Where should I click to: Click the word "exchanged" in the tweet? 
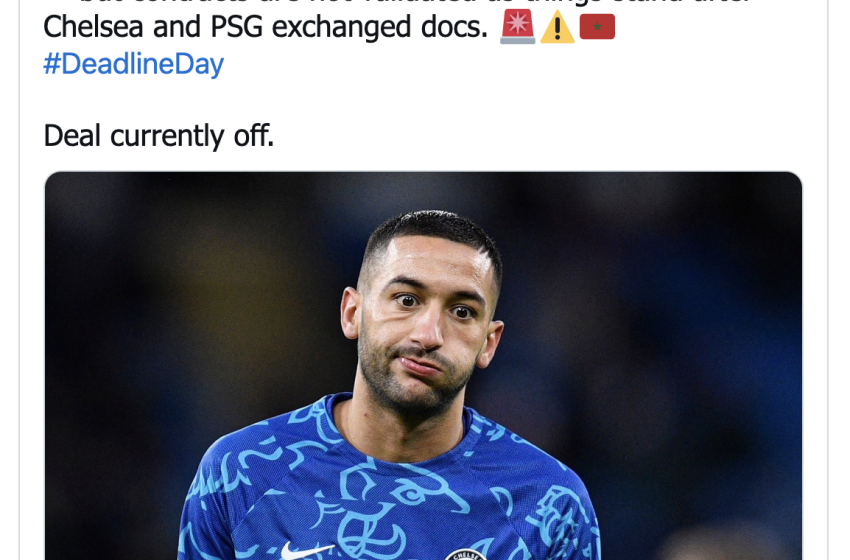pyautogui.click(x=341, y=27)
